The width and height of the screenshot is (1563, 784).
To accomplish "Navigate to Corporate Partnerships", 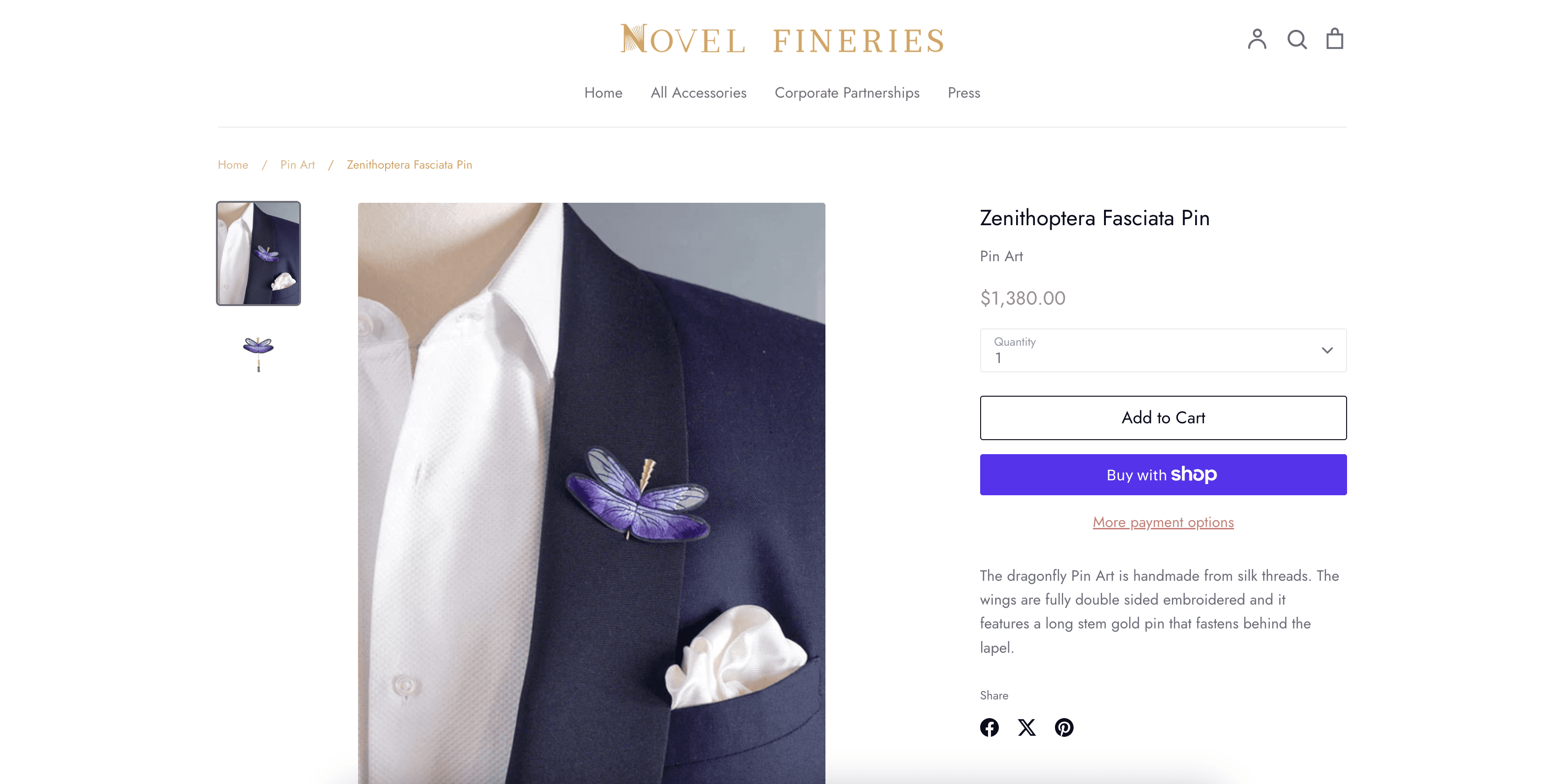I will point(847,93).
